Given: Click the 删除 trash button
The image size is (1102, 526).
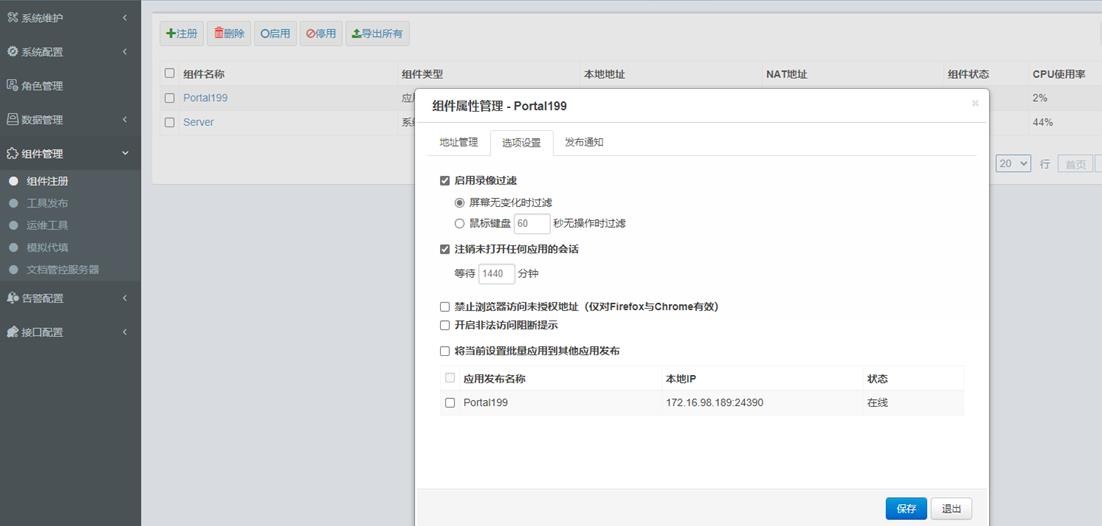Looking at the screenshot, I should point(229,33).
